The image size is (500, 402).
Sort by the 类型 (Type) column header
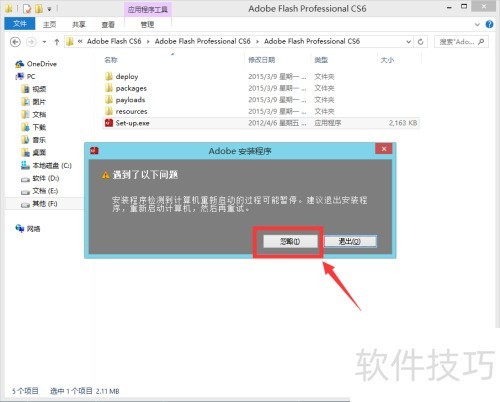(x=321, y=60)
